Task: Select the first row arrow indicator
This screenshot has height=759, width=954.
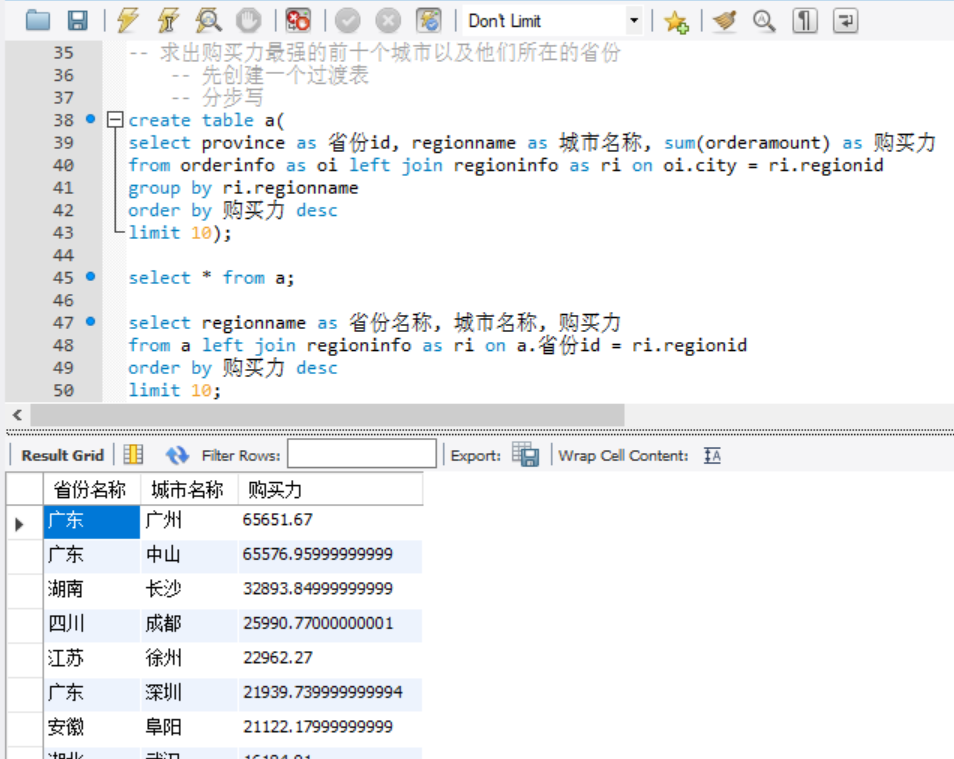Action: (19, 523)
